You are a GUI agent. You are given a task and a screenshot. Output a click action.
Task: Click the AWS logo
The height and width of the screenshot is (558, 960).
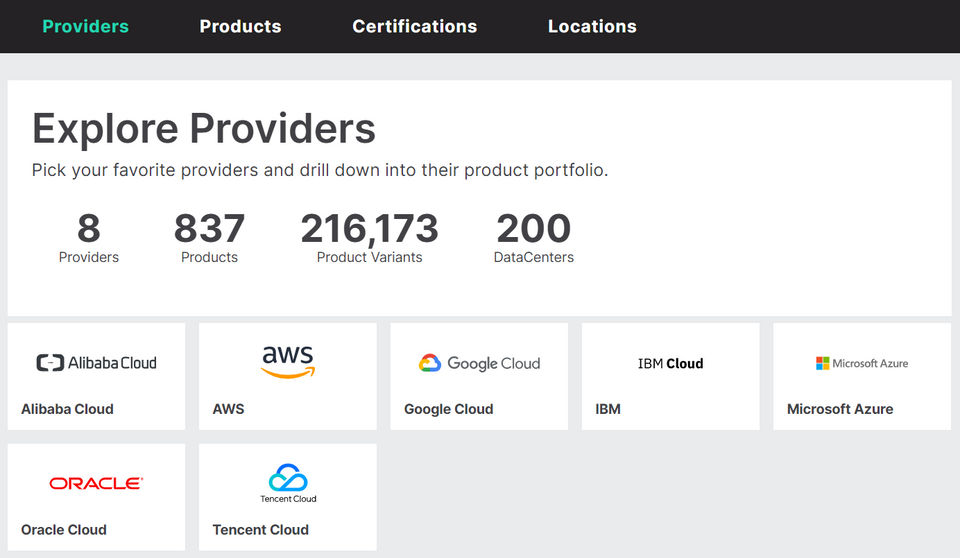(288, 361)
